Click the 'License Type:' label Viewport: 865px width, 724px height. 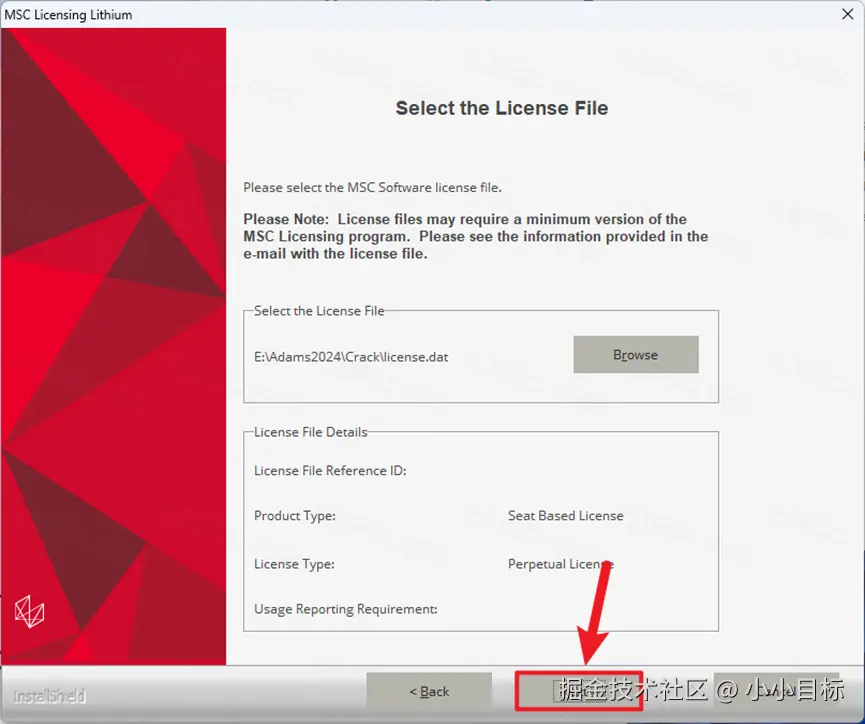point(294,564)
